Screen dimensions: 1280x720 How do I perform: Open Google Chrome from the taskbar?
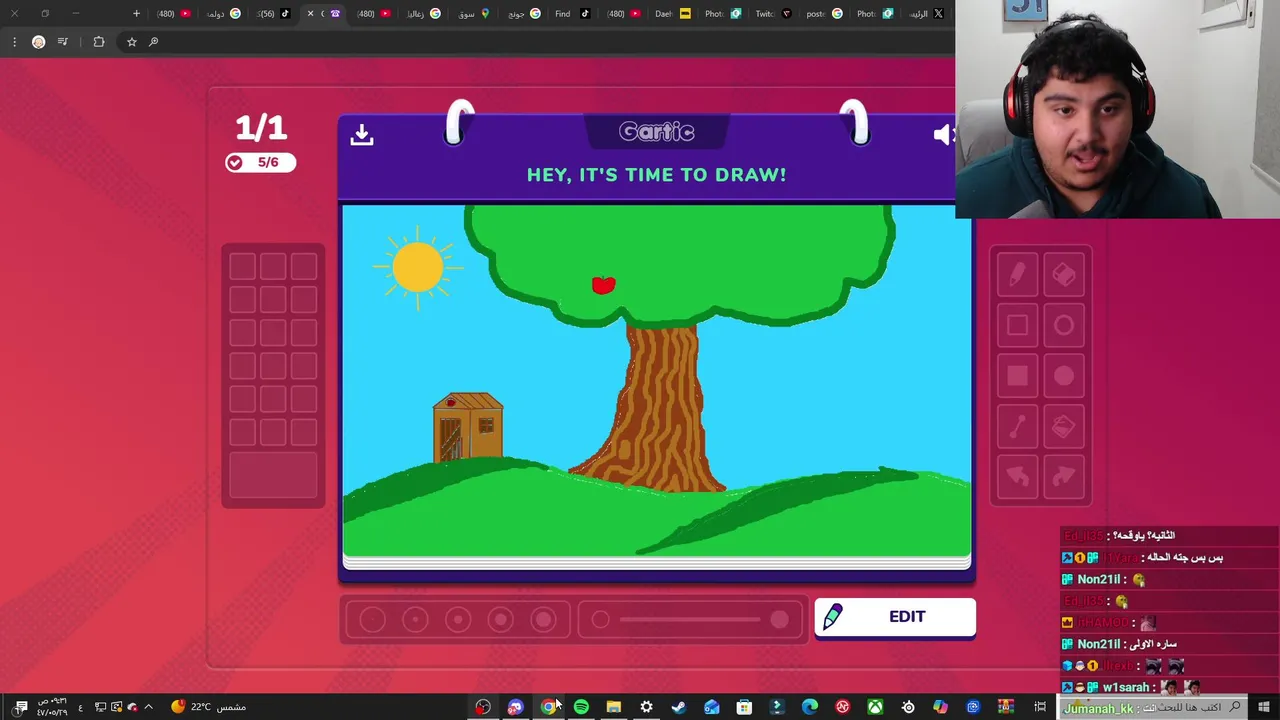tap(548, 707)
